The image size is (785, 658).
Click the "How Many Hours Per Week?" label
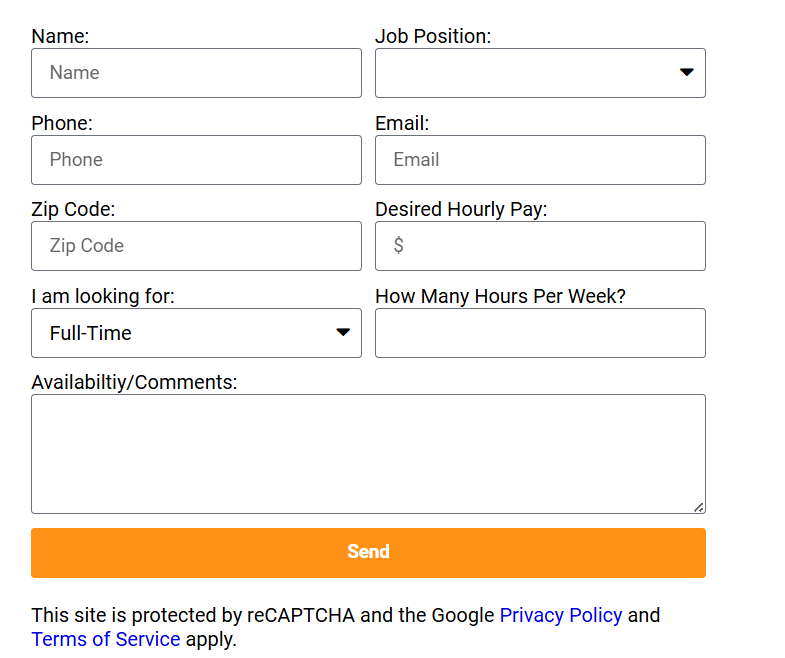(x=500, y=296)
